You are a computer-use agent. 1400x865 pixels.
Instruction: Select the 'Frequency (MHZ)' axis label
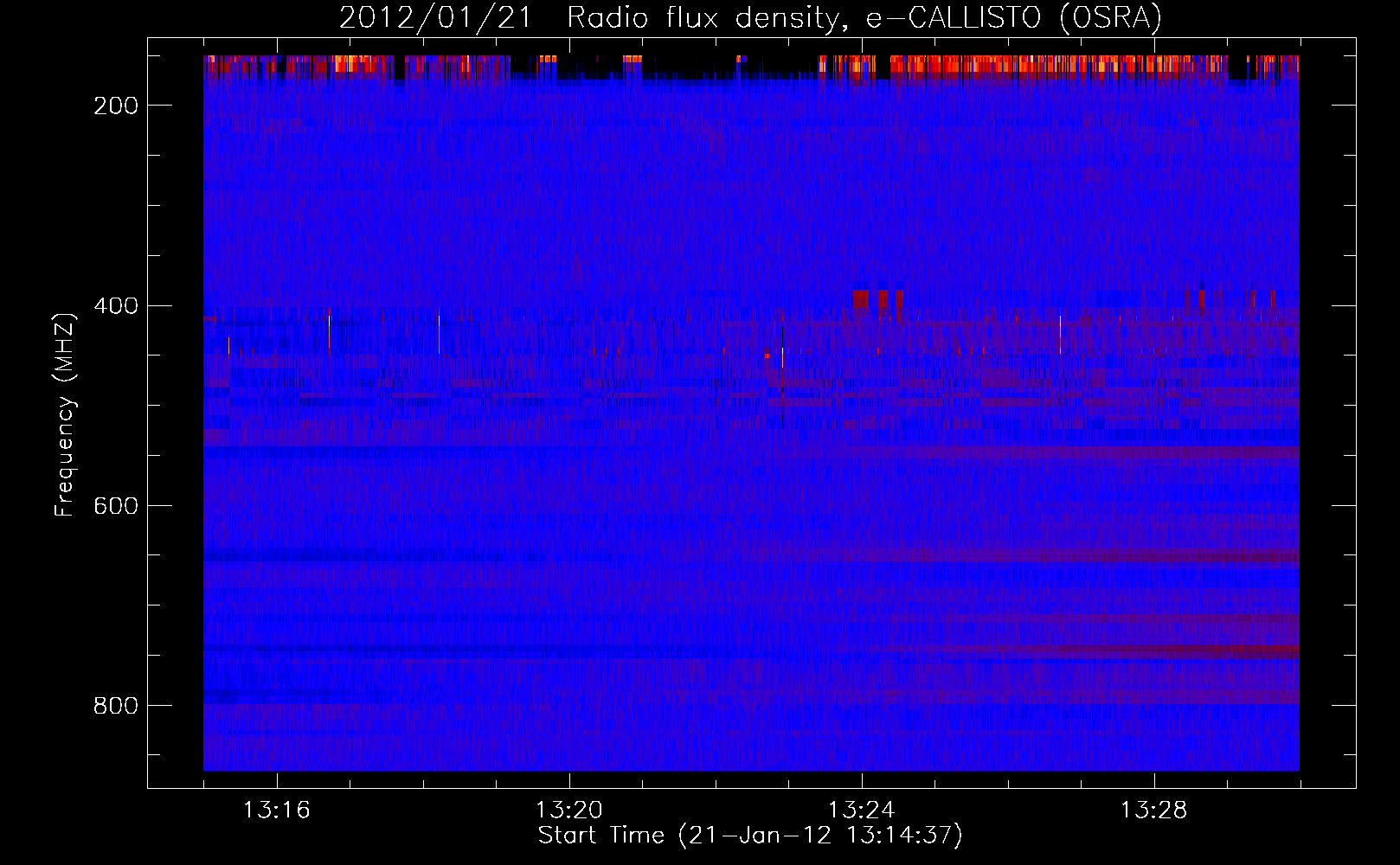(x=65, y=415)
